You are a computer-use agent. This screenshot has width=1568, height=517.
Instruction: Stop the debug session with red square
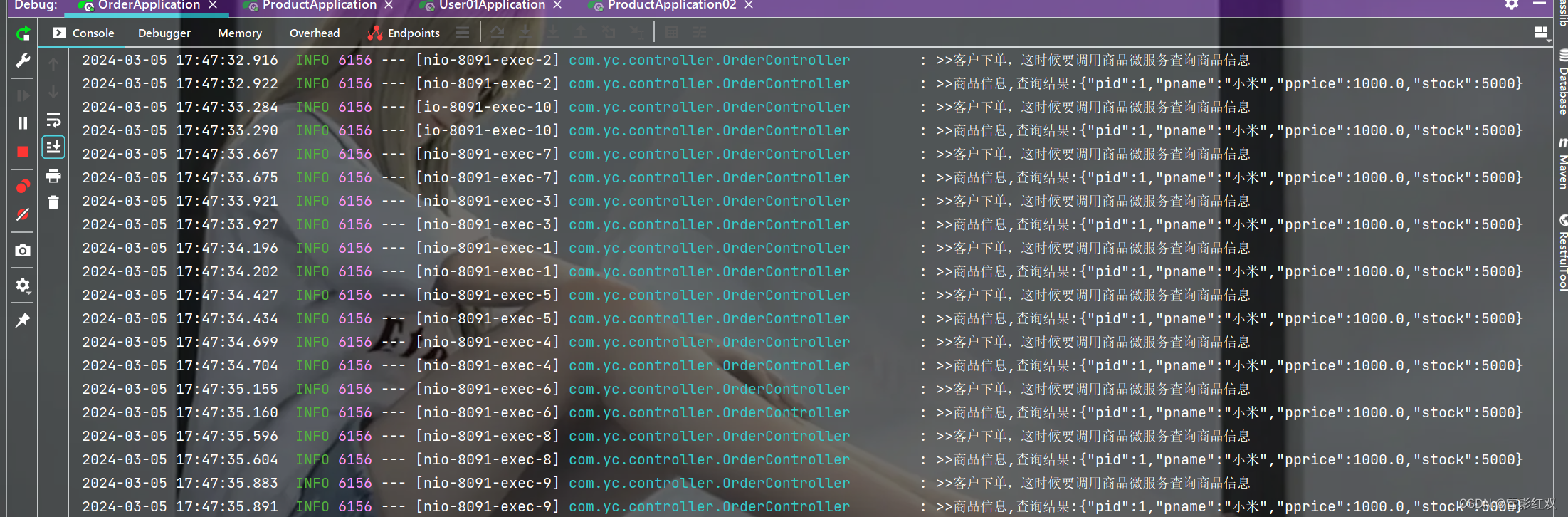click(x=23, y=152)
